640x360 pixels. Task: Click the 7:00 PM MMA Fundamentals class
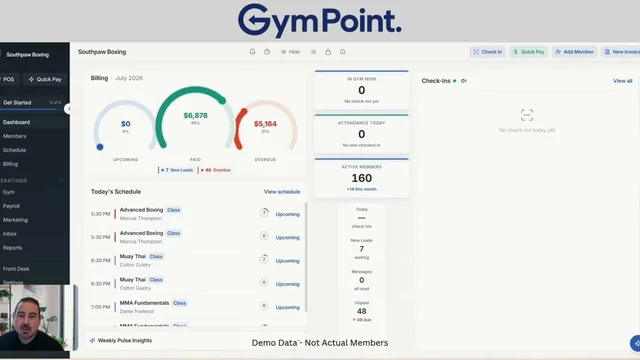tap(196, 307)
